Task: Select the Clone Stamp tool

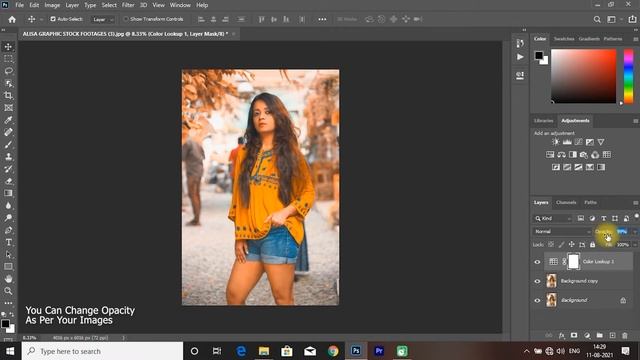Action: click(x=8, y=157)
